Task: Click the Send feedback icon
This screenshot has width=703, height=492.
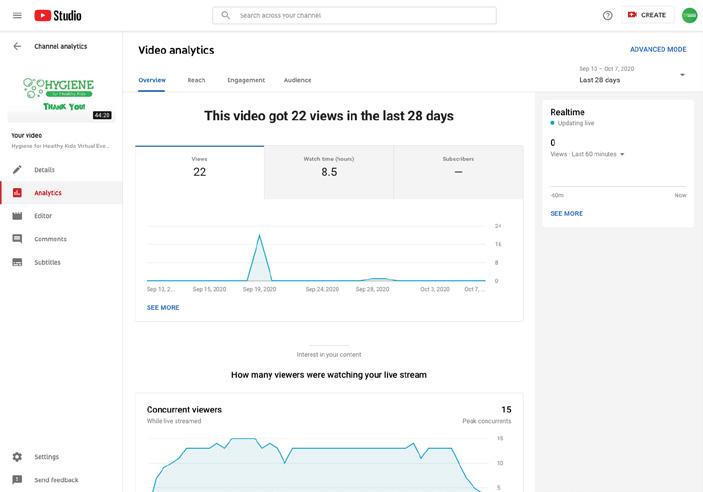Action: (17, 480)
